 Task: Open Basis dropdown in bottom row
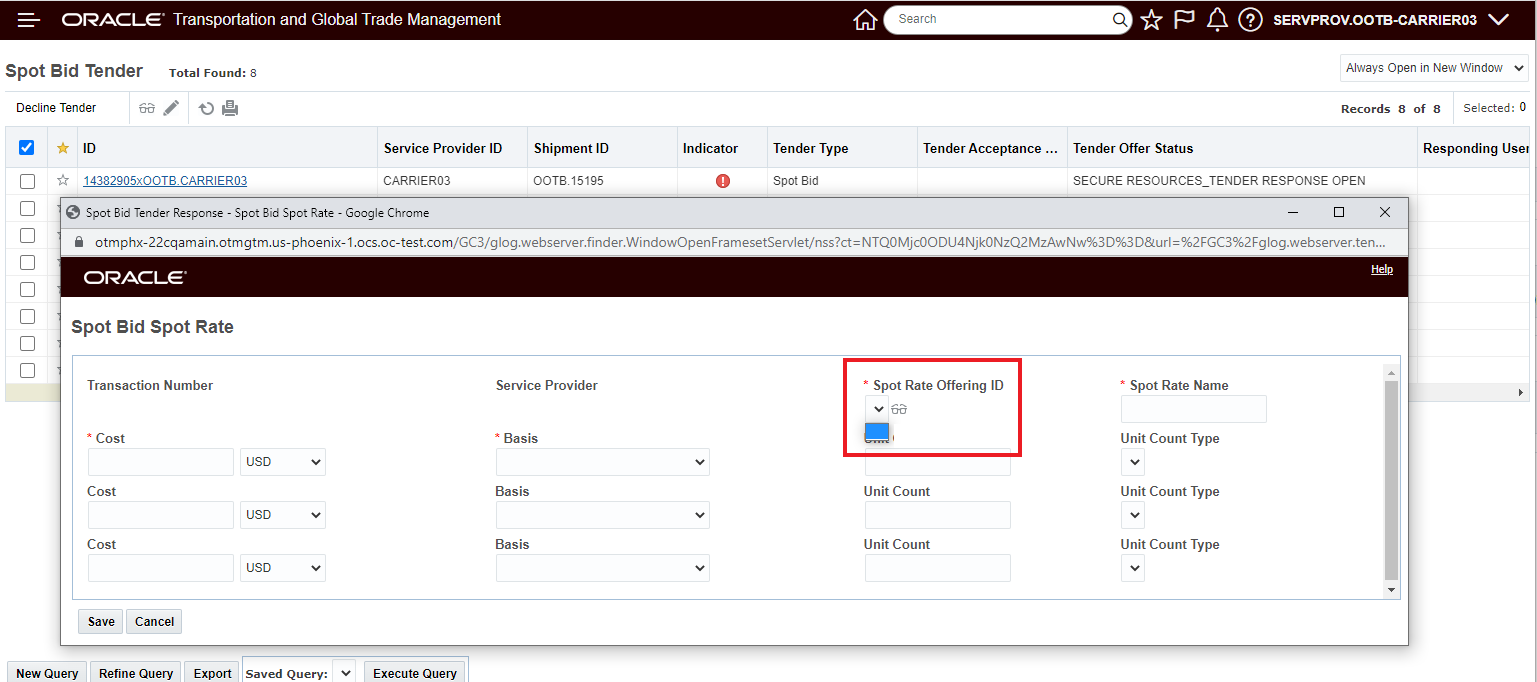[603, 568]
